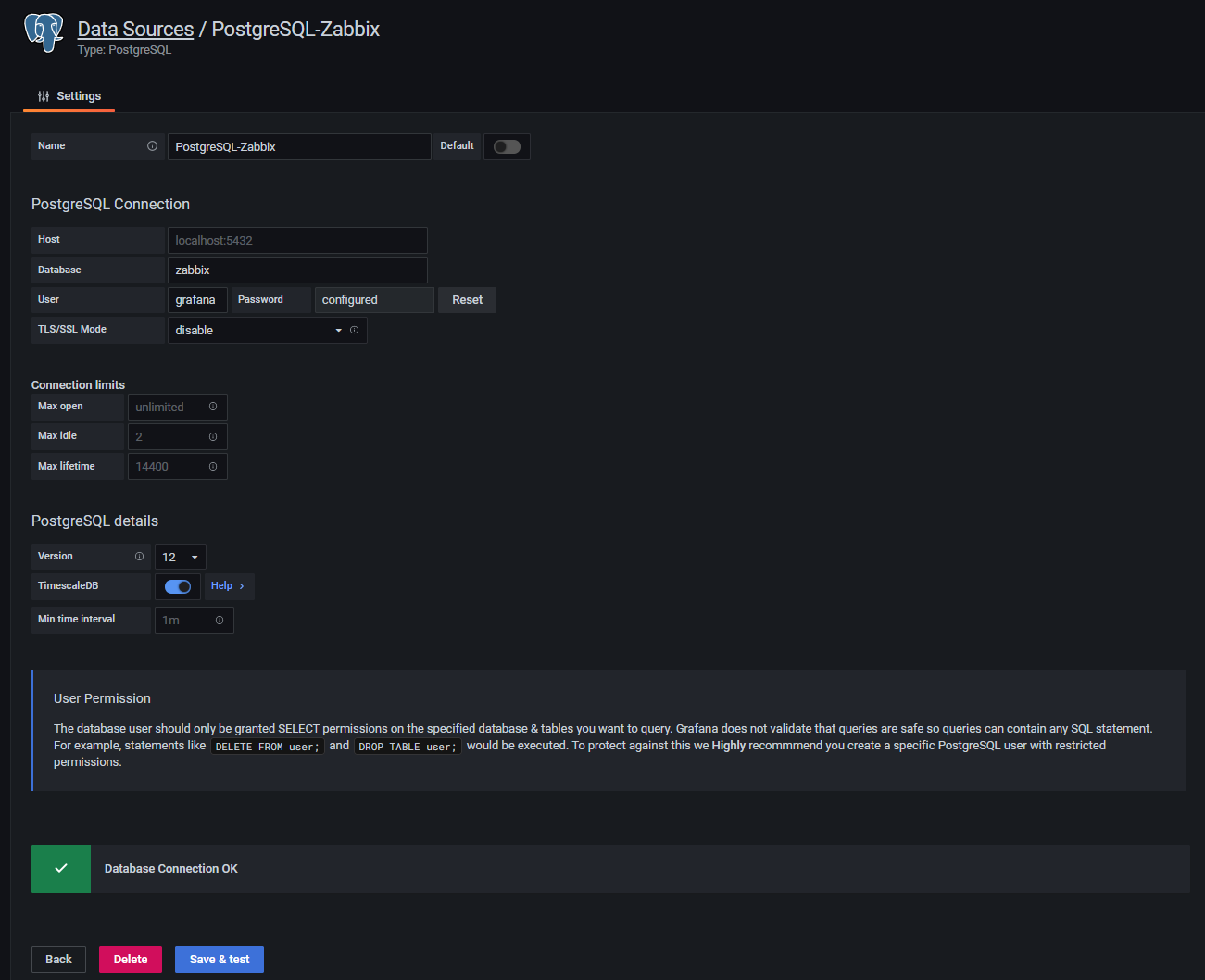Click the info icon in Min time interval field
This screenshot has height=980, width=1205.
point(220,620)
